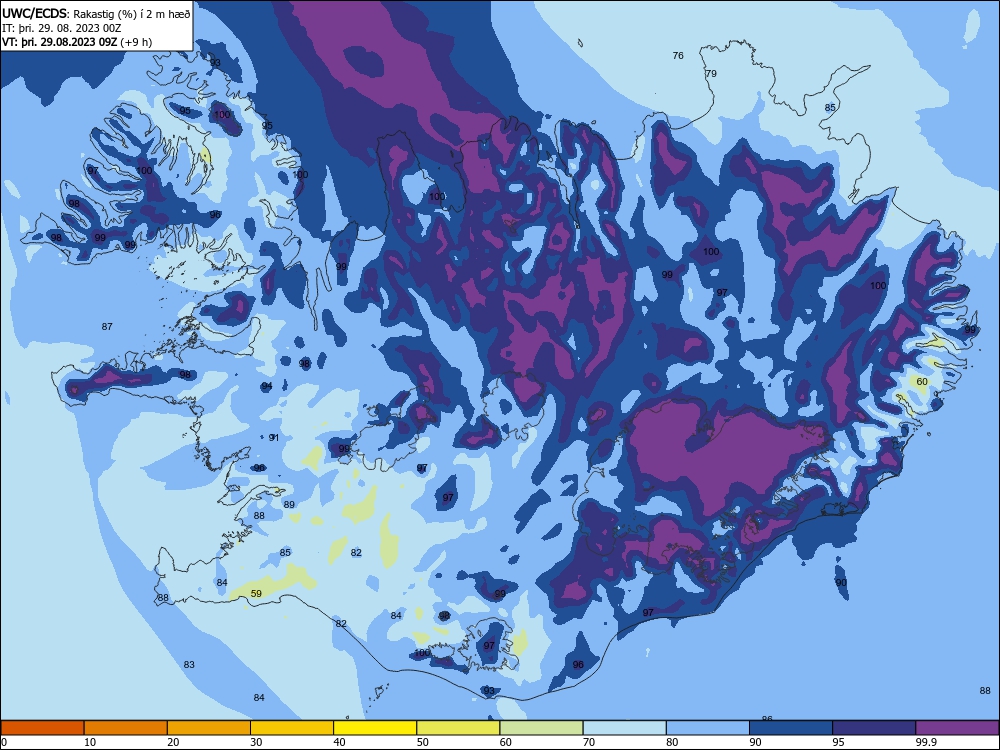Viewport: 1000px width, 750px height.
Task: Click the '79' humidity value on the map
Action: point(711,73)
